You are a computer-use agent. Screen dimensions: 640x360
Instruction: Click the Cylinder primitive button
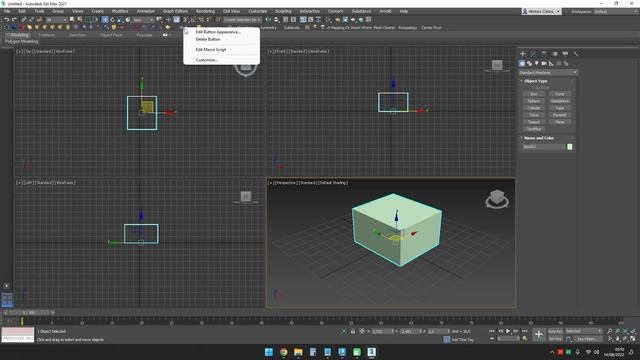pos(533,108)
